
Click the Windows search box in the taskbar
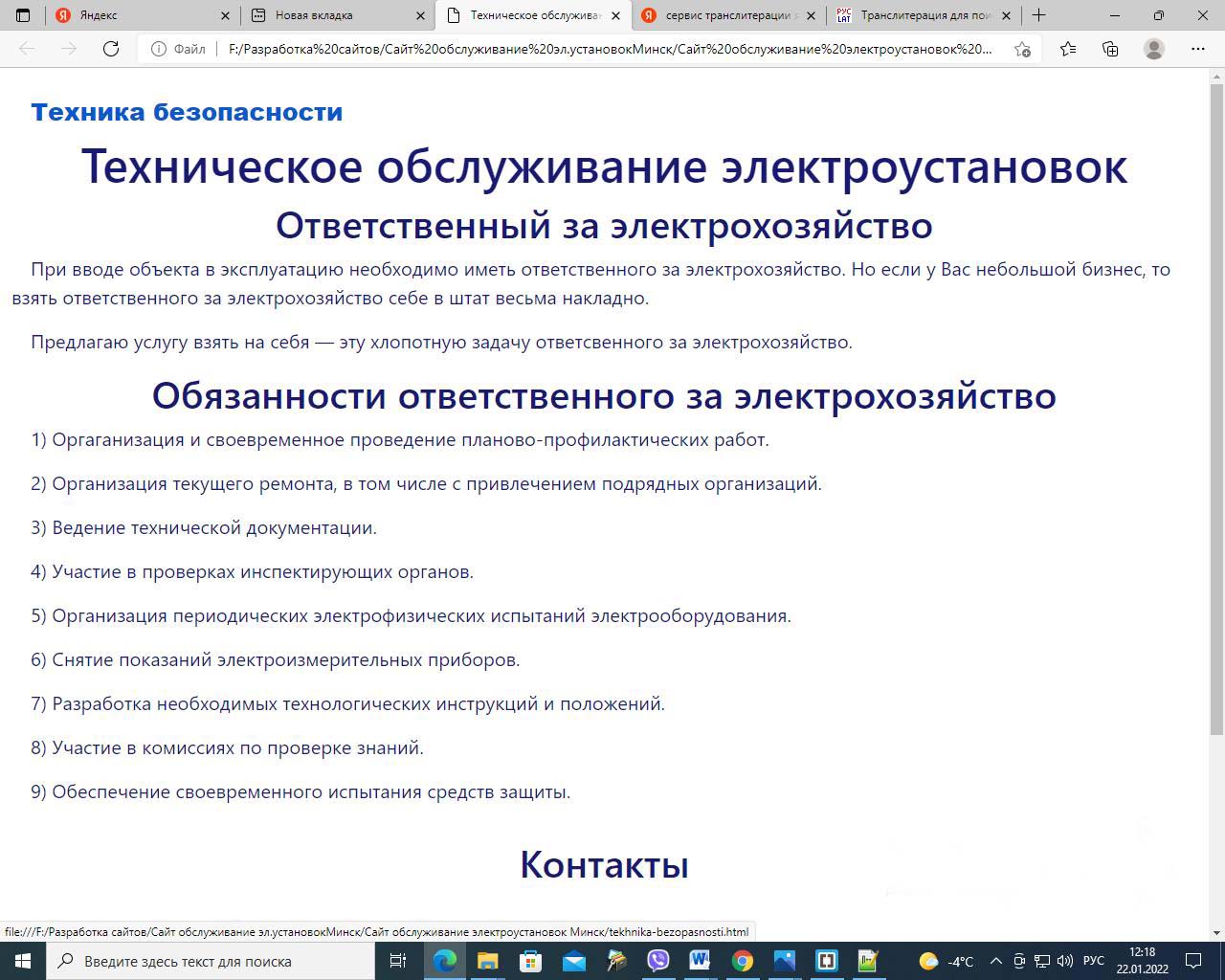pyautogui.click(x=211, y=961)
